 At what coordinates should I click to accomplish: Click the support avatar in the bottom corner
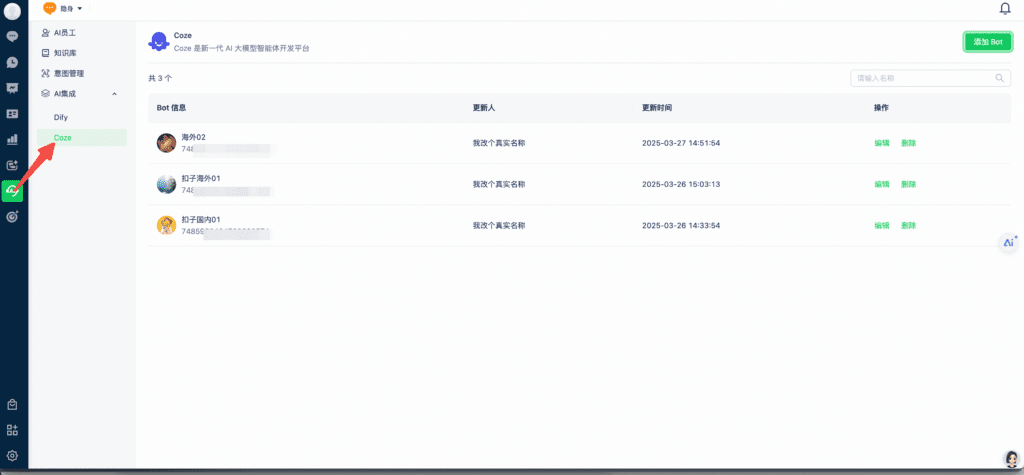1011,459
